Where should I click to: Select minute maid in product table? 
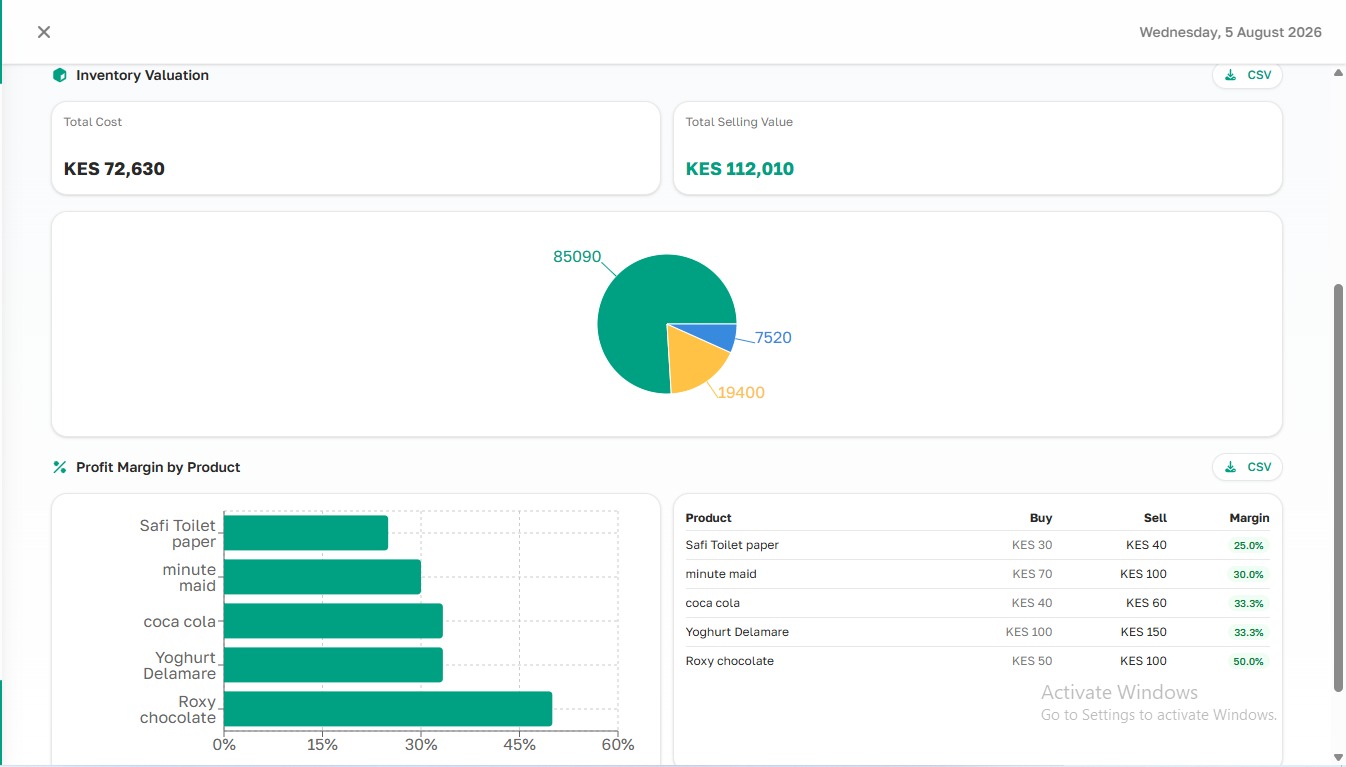click(721, 574)
